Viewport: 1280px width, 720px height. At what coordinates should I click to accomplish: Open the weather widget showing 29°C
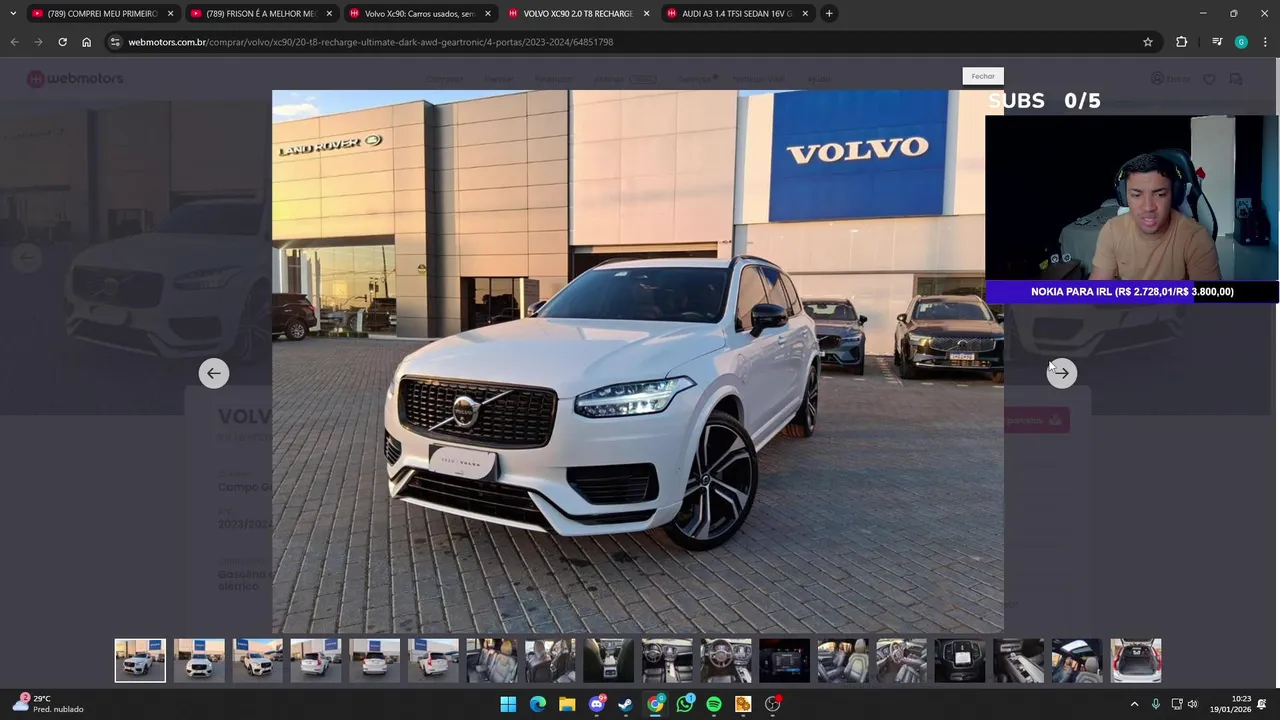pos(48,704)
